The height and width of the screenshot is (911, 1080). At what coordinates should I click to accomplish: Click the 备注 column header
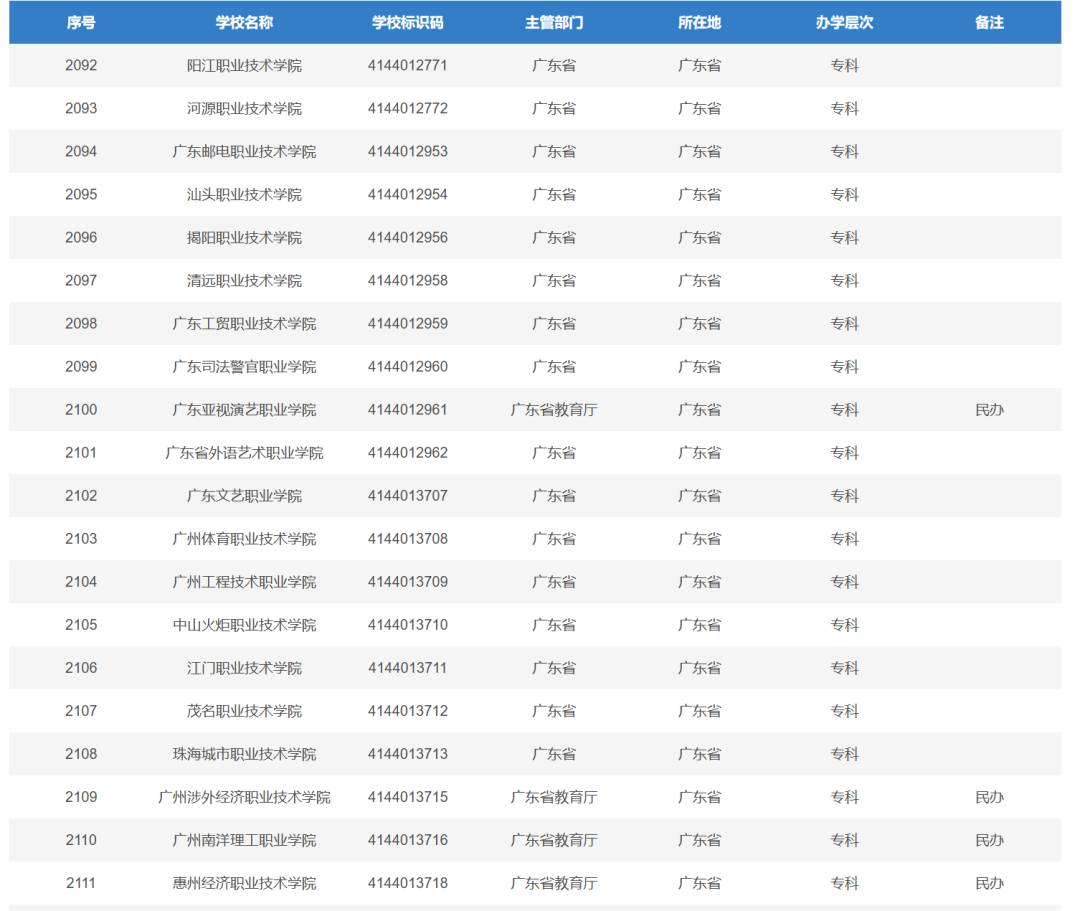989,22
